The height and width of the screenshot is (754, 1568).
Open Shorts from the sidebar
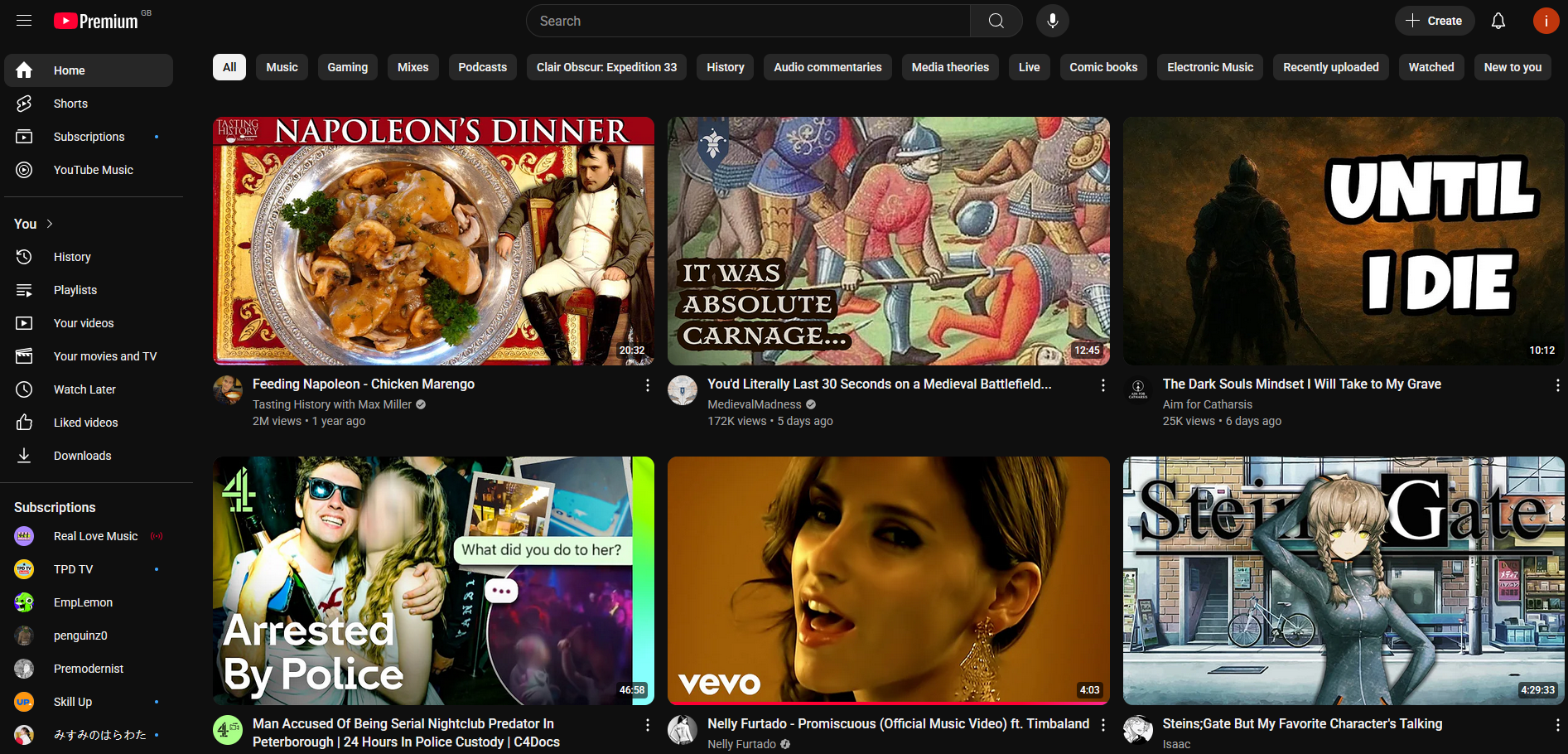pos(89,104)
